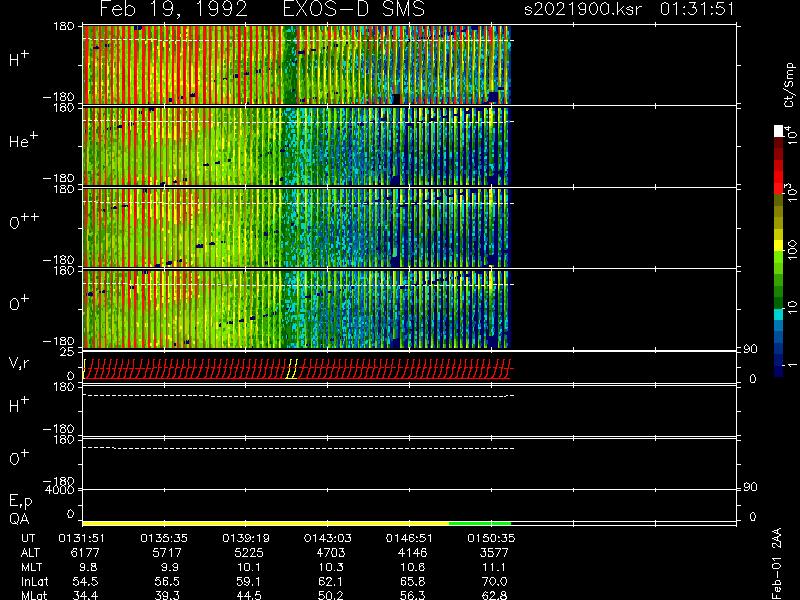
Task: Click the 100 color scale tick label
Action: click(791, 250)
